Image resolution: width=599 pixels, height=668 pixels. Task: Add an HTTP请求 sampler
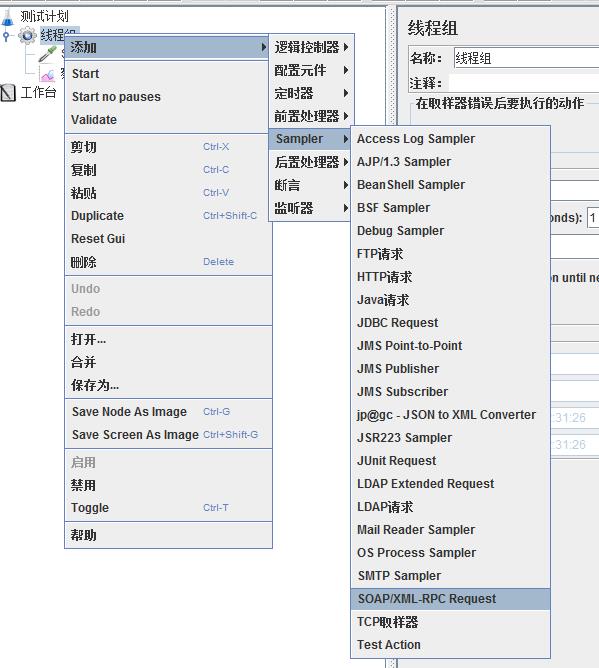[x=450, y=276]
